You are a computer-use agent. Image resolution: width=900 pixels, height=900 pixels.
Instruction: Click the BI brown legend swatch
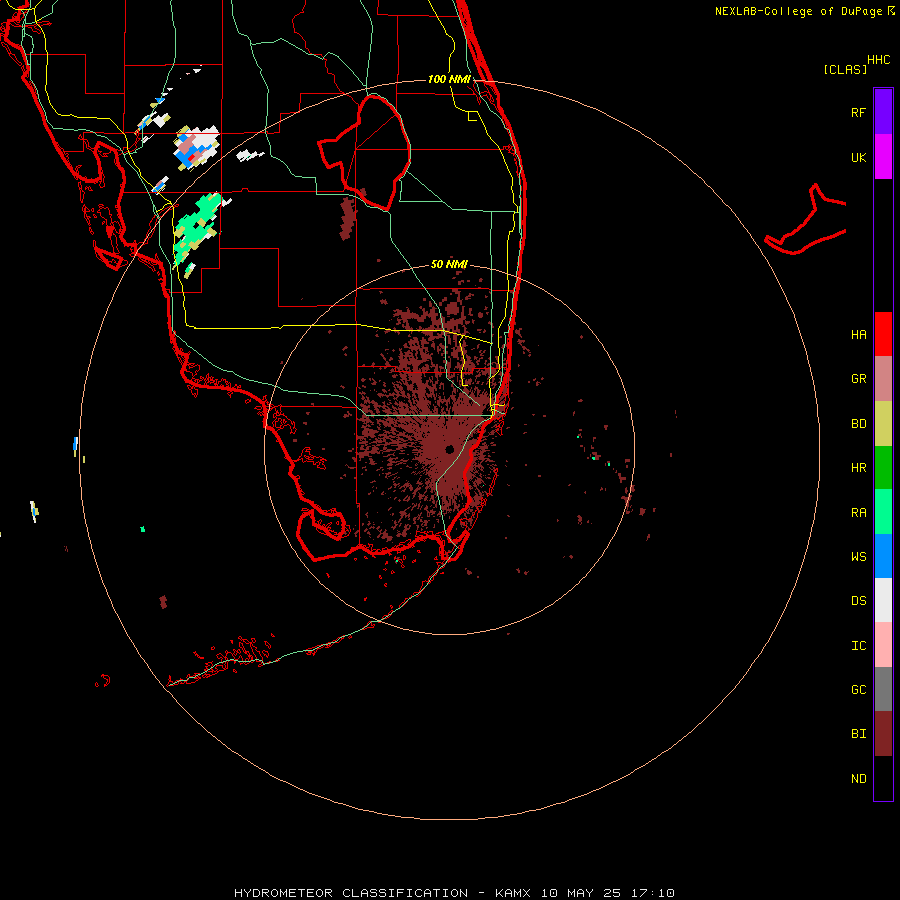(883, 734)
